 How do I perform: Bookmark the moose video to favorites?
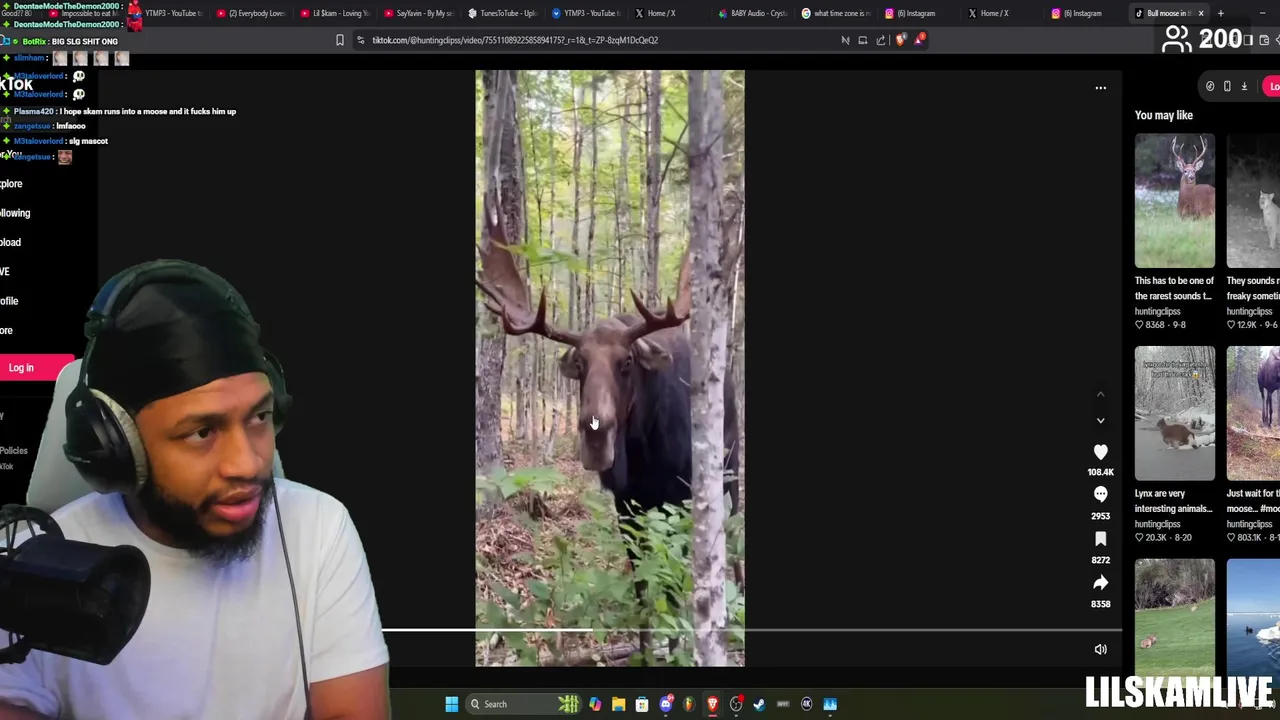[x=1100, y=539]
